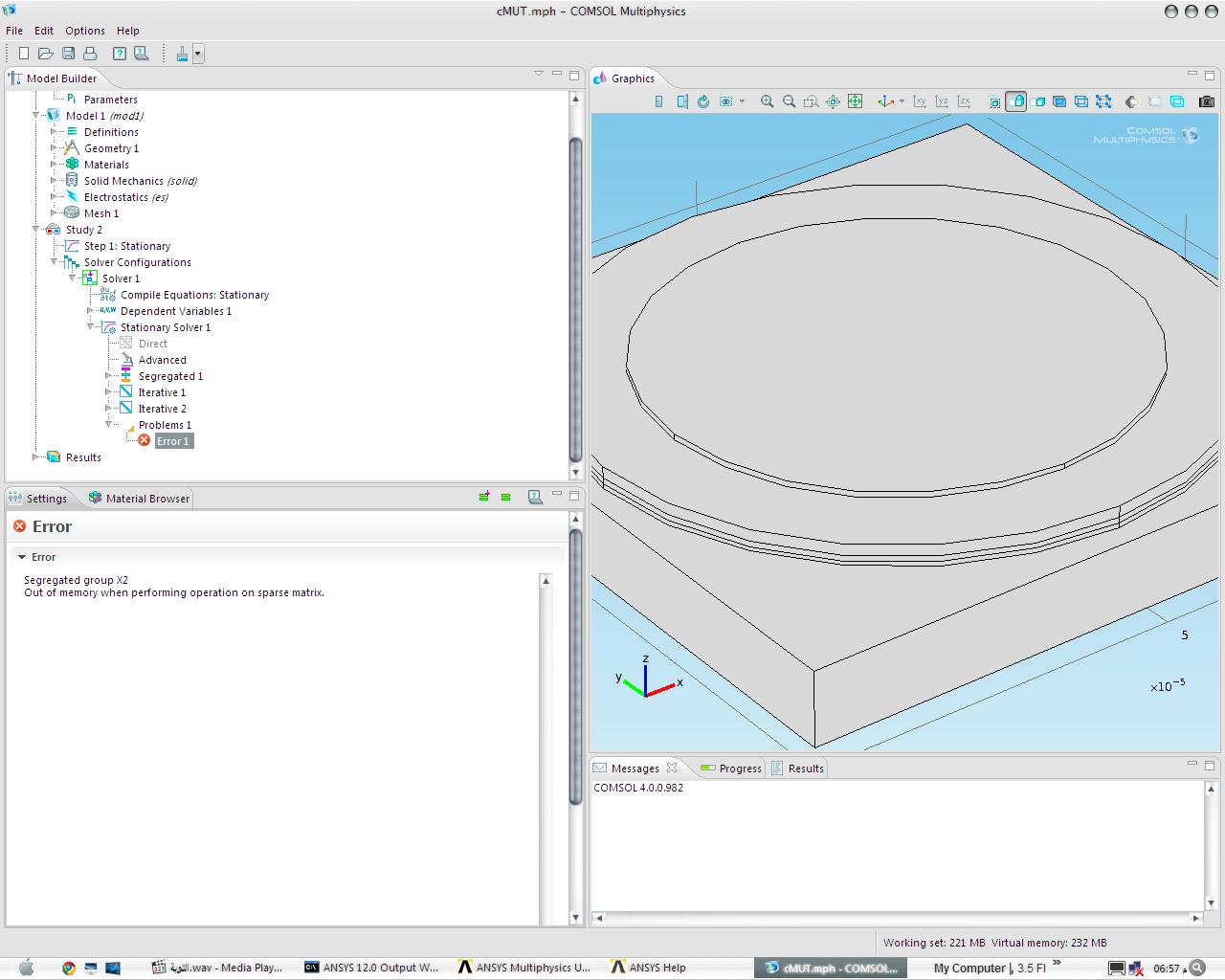
Task: Switch to XY view
Action: (920, 101)
